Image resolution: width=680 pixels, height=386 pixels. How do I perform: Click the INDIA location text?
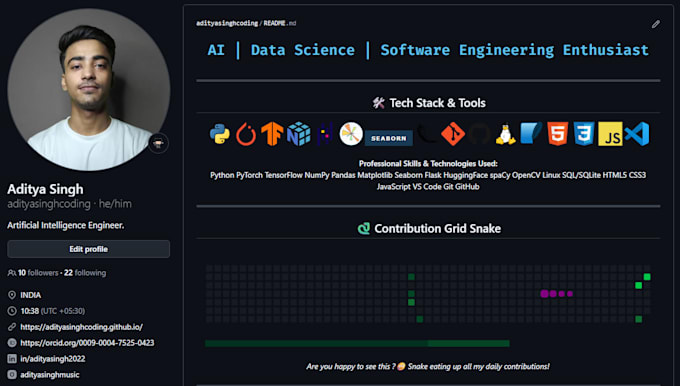(x=31, y=295)
